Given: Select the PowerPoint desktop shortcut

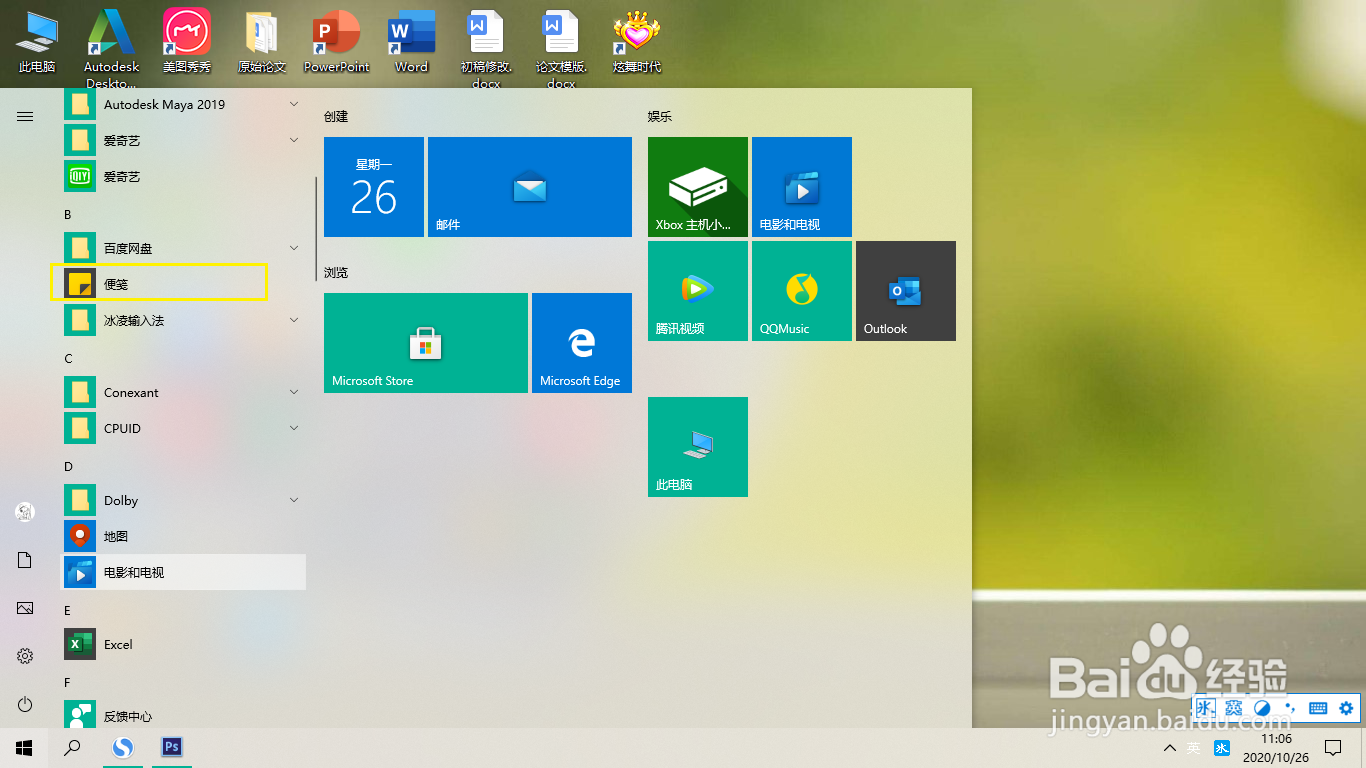Looking at the screenshot, I should tap(337, 42).
